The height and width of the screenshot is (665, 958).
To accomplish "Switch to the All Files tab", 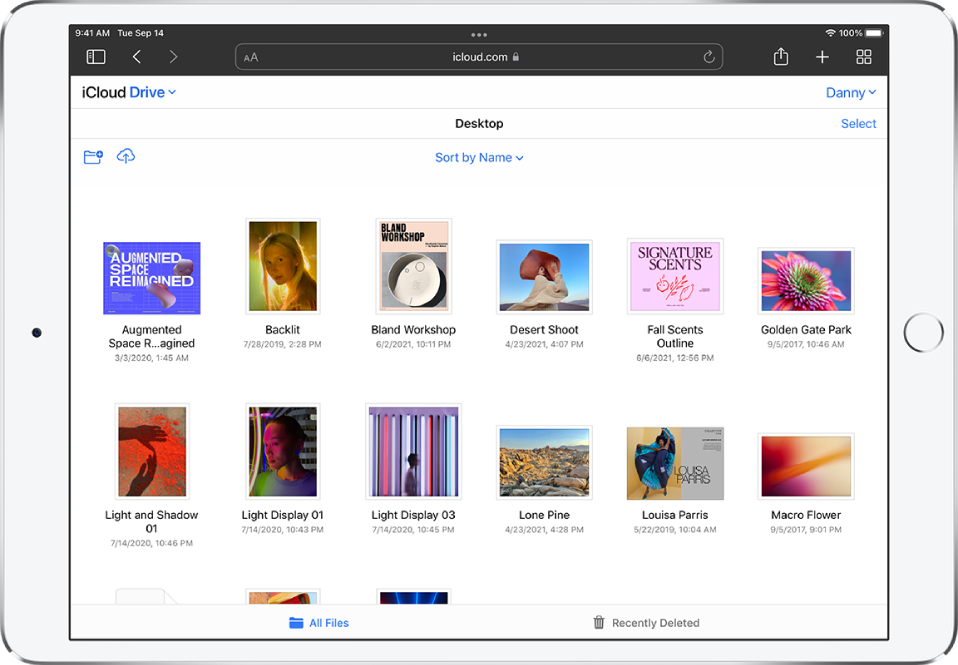I will click(x=318, y=623).
